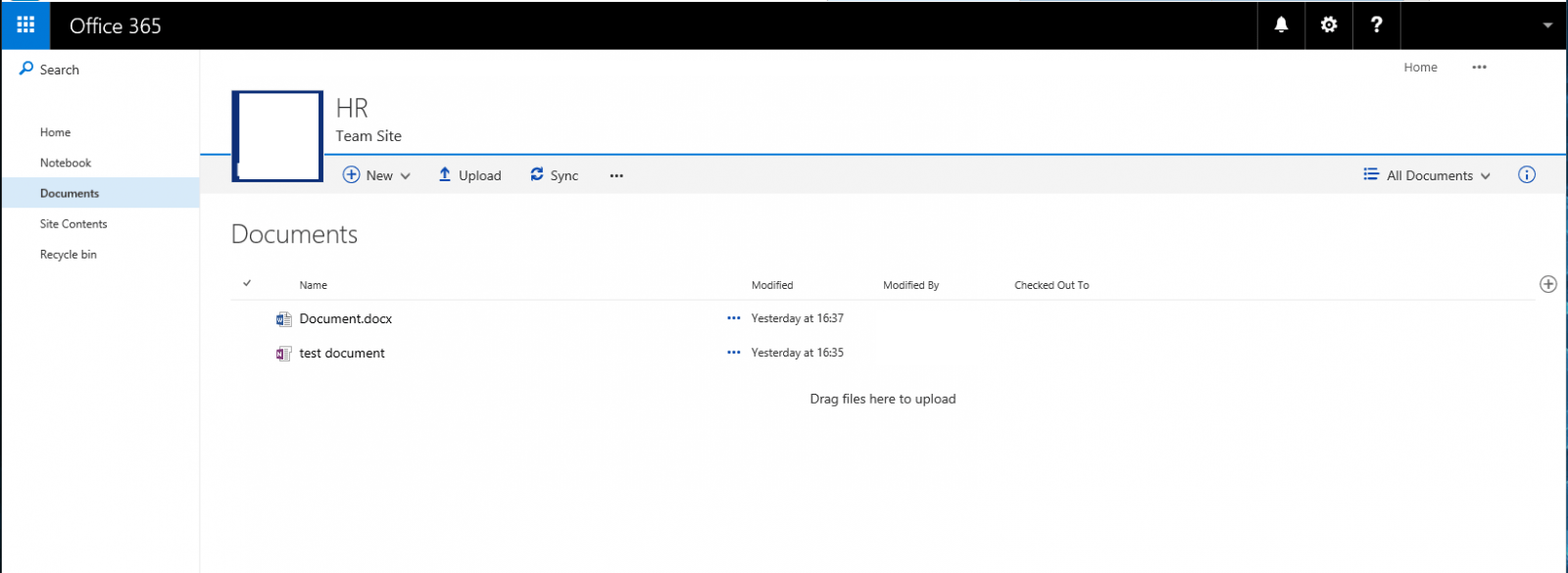Click the HR site logo thumbnail
This screenshot has height=573, width=1568.
point(277,136)
